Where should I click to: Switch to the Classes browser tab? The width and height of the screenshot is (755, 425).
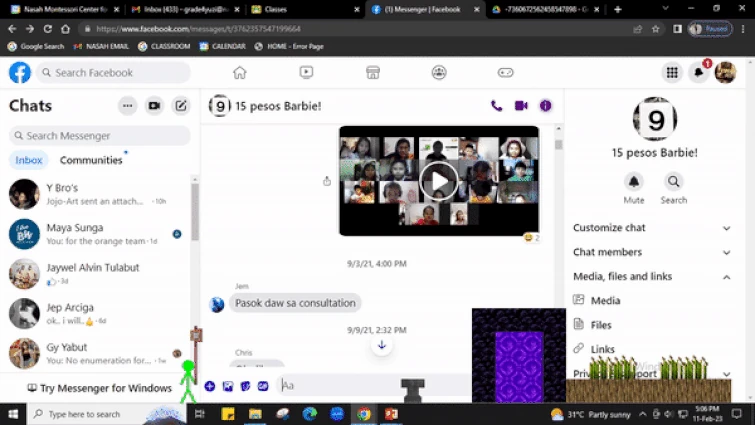point(305,9)
